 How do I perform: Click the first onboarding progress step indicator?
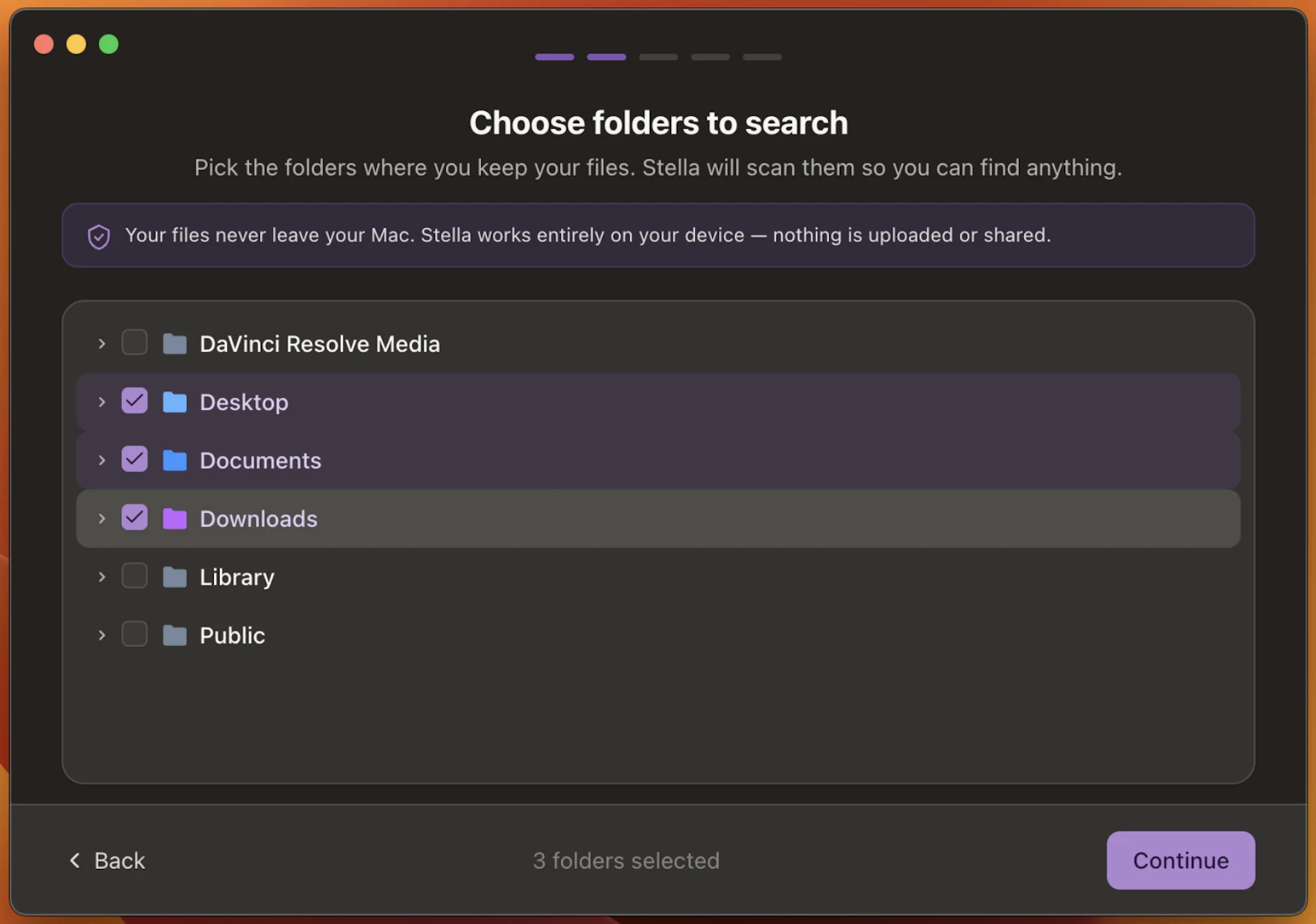tap(554, 57)
